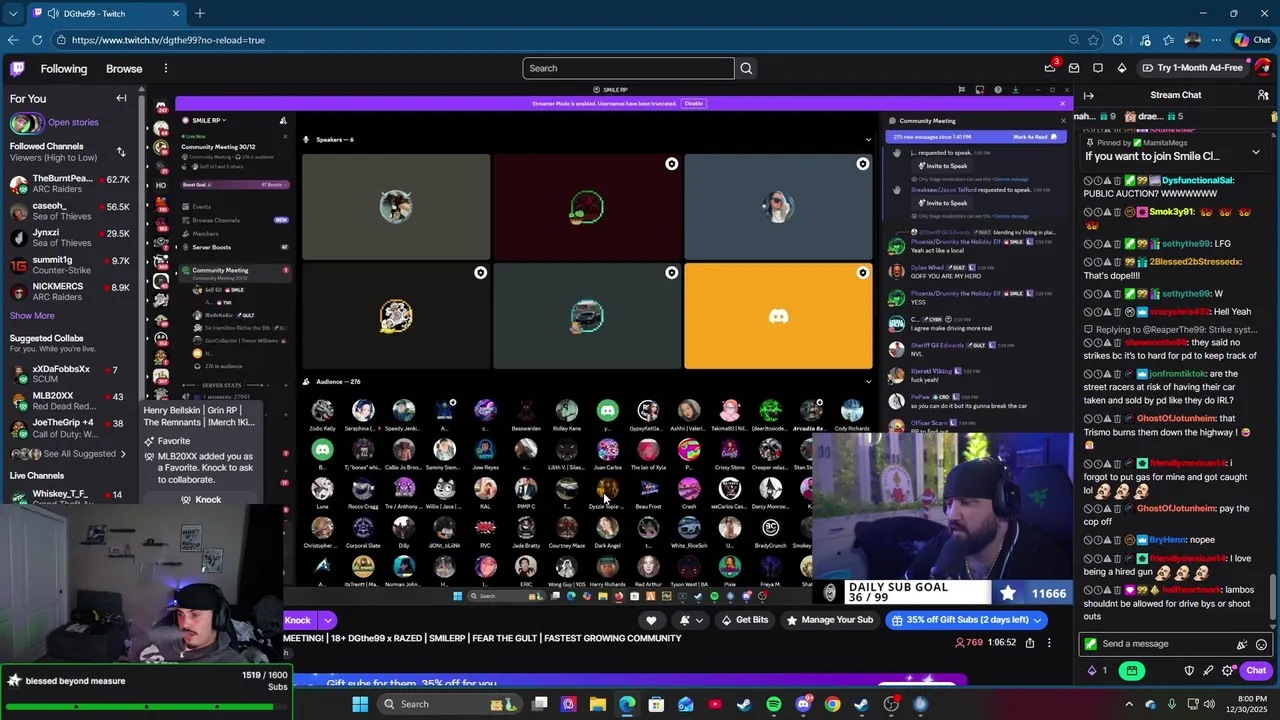Open the Whispers speech bubble icon
Image resolution: width=1280 pixels, height=720 pixels.
tap(1098, 68)
